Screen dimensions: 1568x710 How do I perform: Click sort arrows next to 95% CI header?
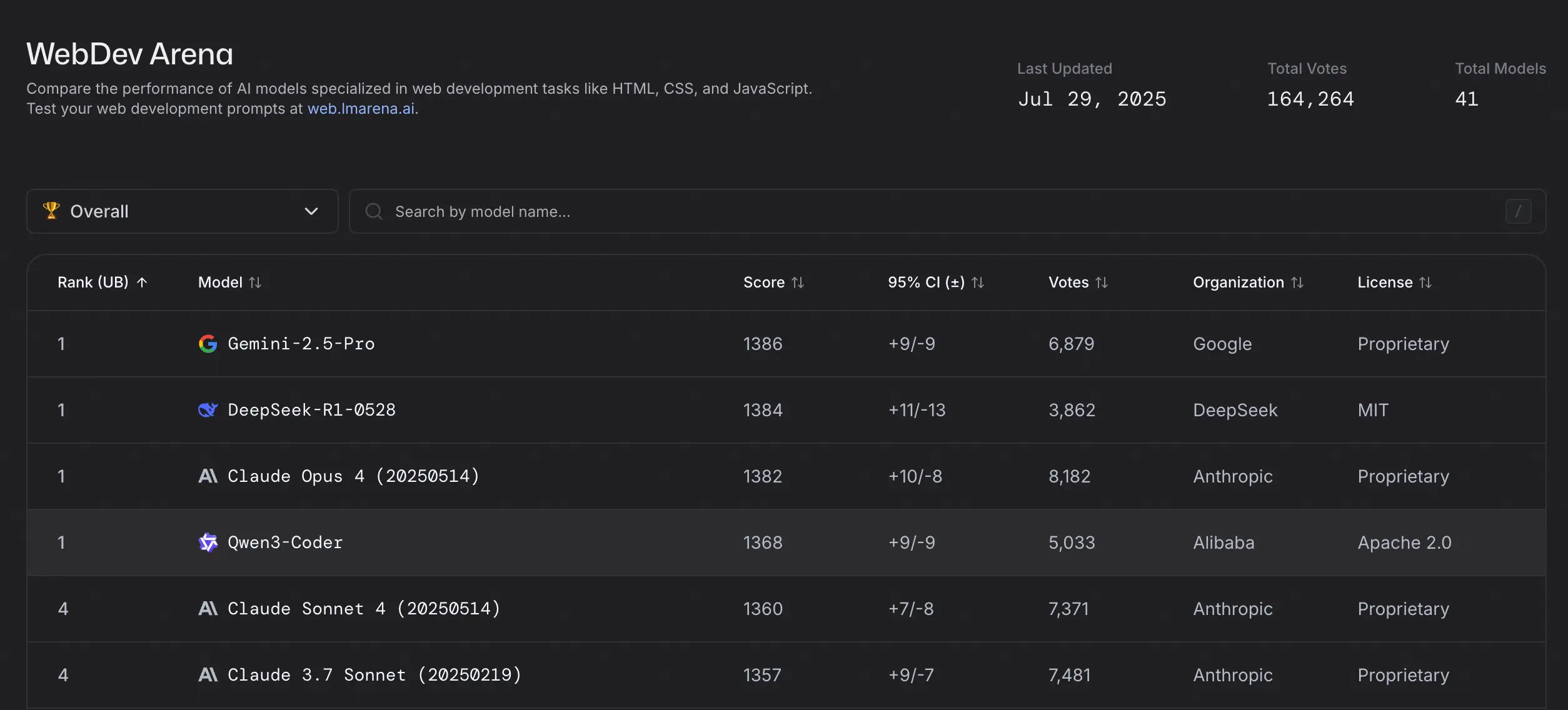[978, 282]
